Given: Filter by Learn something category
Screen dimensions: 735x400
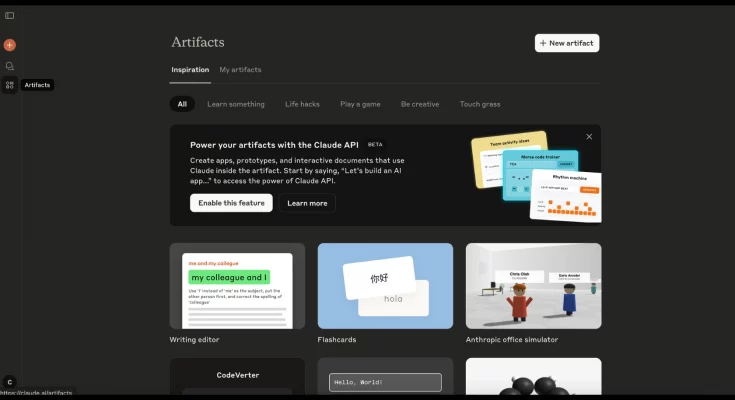Looking at the screenshot, I should [x=236, y=104].
